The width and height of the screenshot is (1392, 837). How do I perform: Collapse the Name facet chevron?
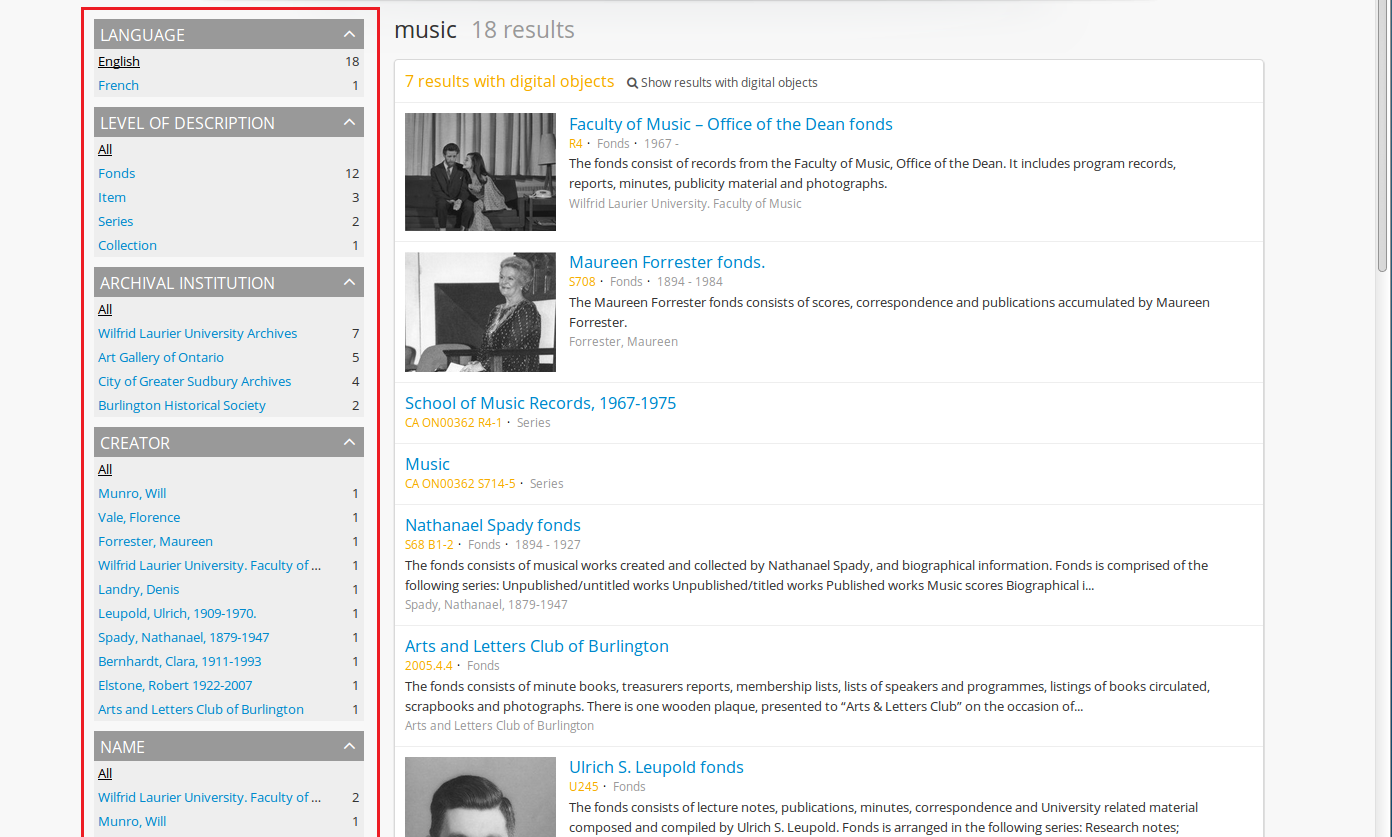click(x=349, y=747)
